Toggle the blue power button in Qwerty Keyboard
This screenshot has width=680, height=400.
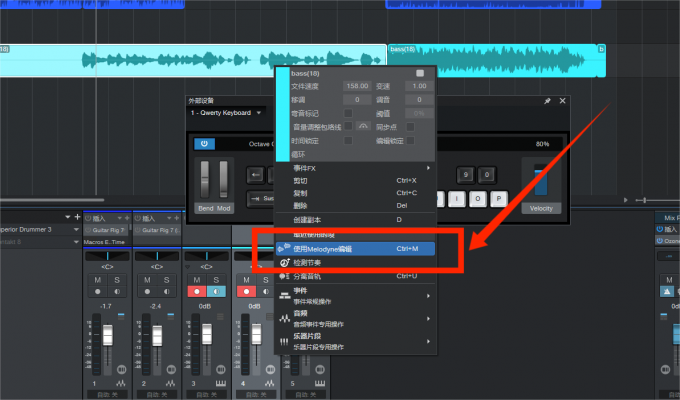click(x=204, y=144)
